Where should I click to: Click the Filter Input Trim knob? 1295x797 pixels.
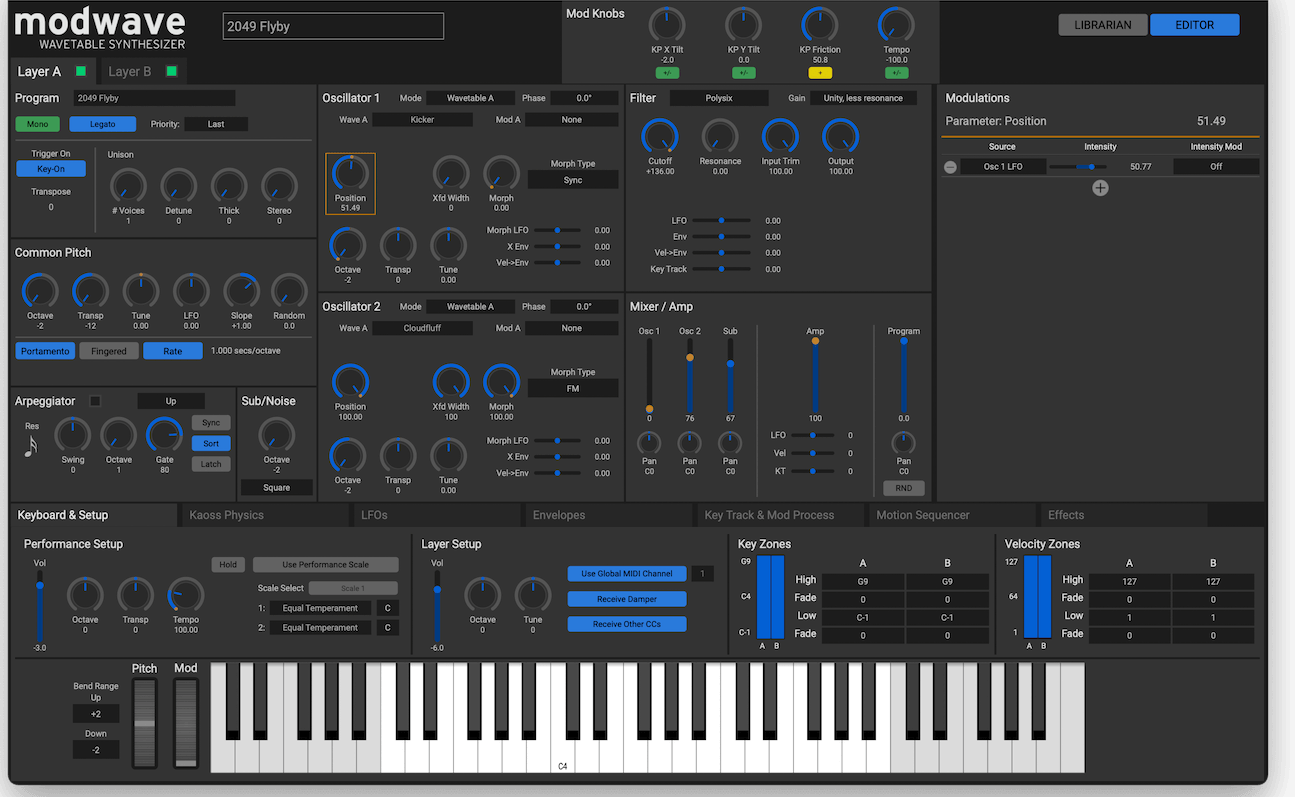click(780, 136)
